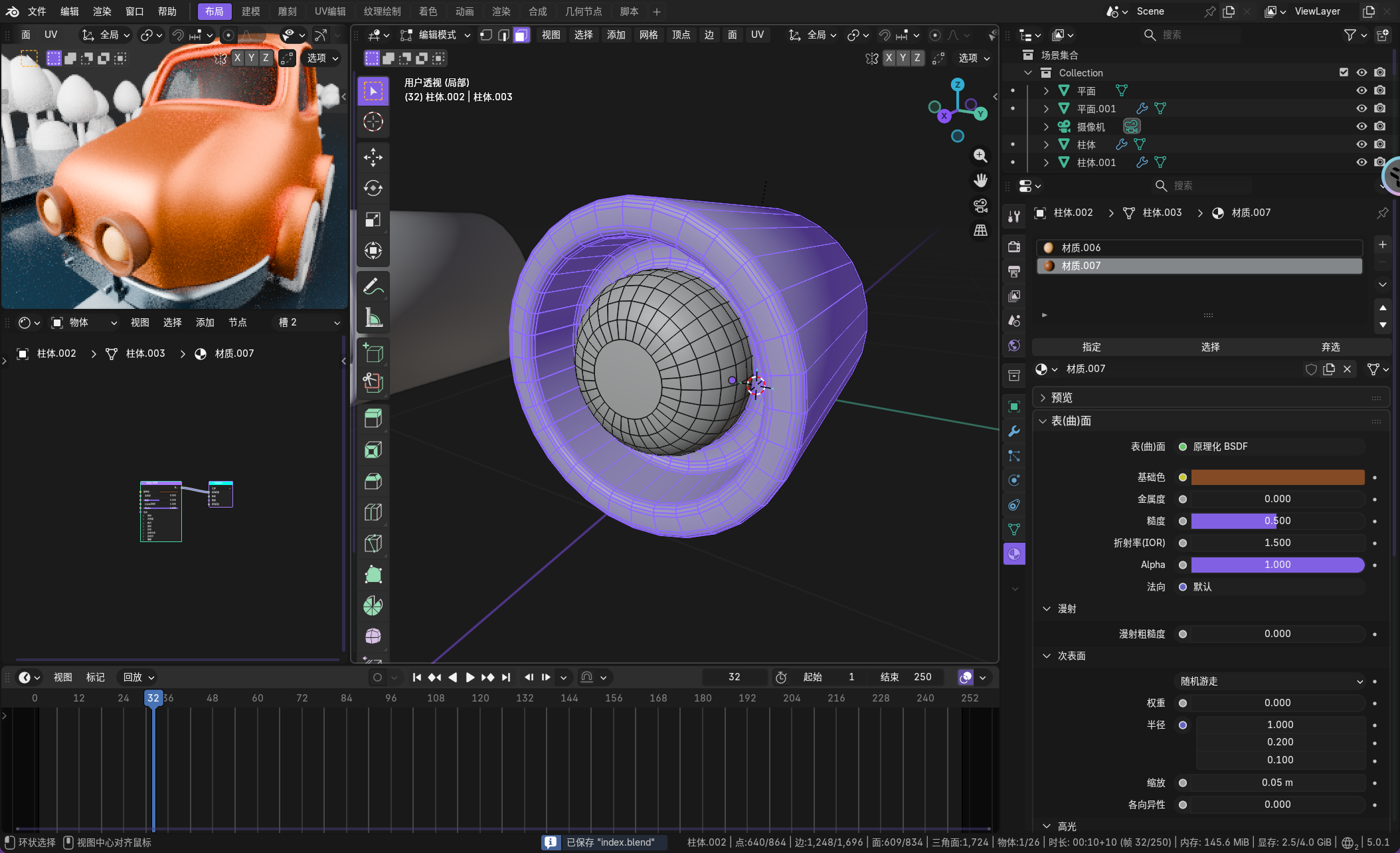Click the 基础色 brown color swatch
The image size is (1400, 853).
[1277, 477]
